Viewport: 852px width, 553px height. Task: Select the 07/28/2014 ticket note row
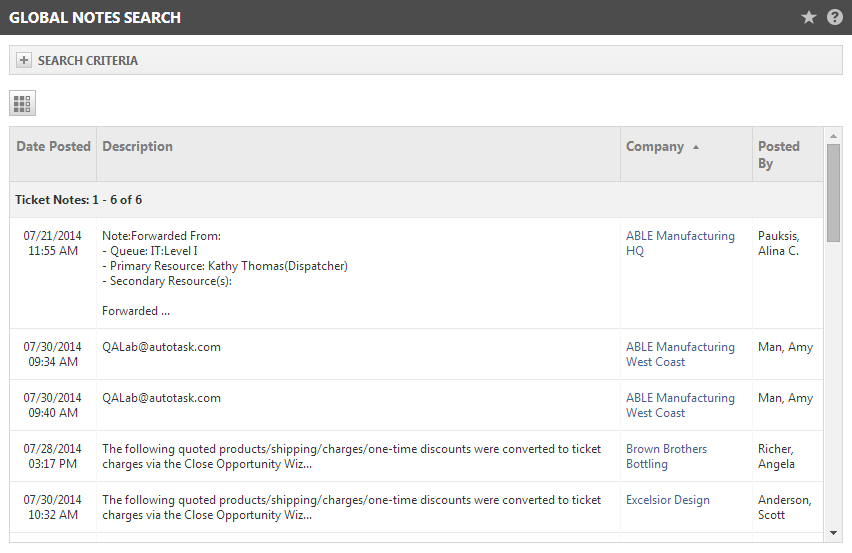coord(416,456)
